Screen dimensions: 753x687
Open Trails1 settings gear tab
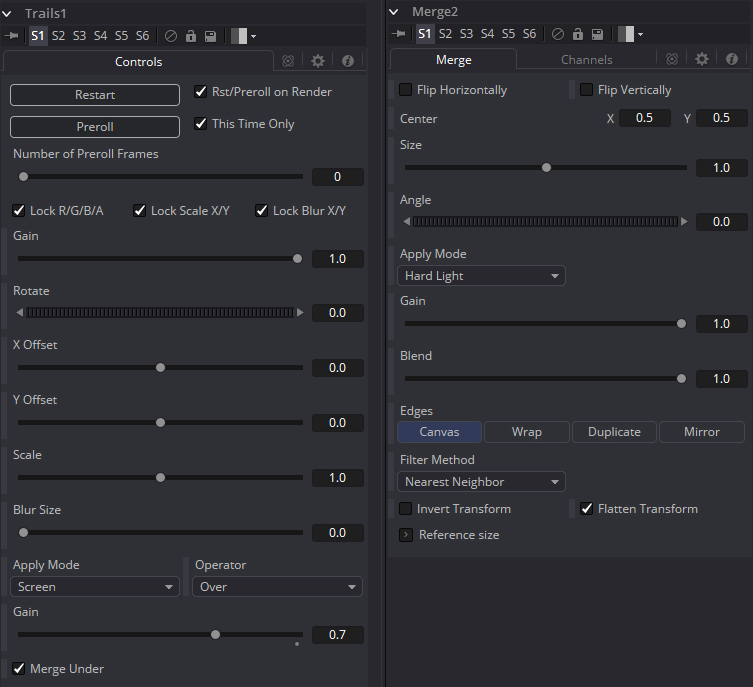click(x=318, y=61)
